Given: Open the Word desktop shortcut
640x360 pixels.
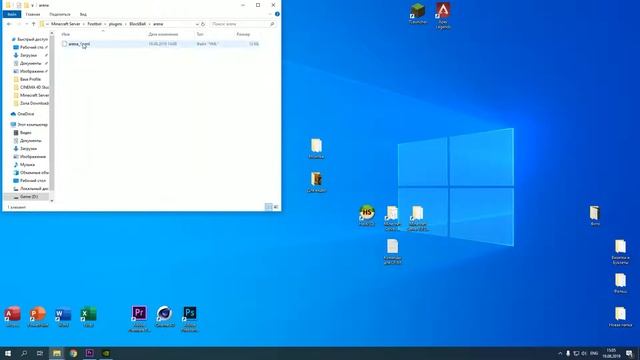Looking at the screenshot, I should [x=63, y=317].
